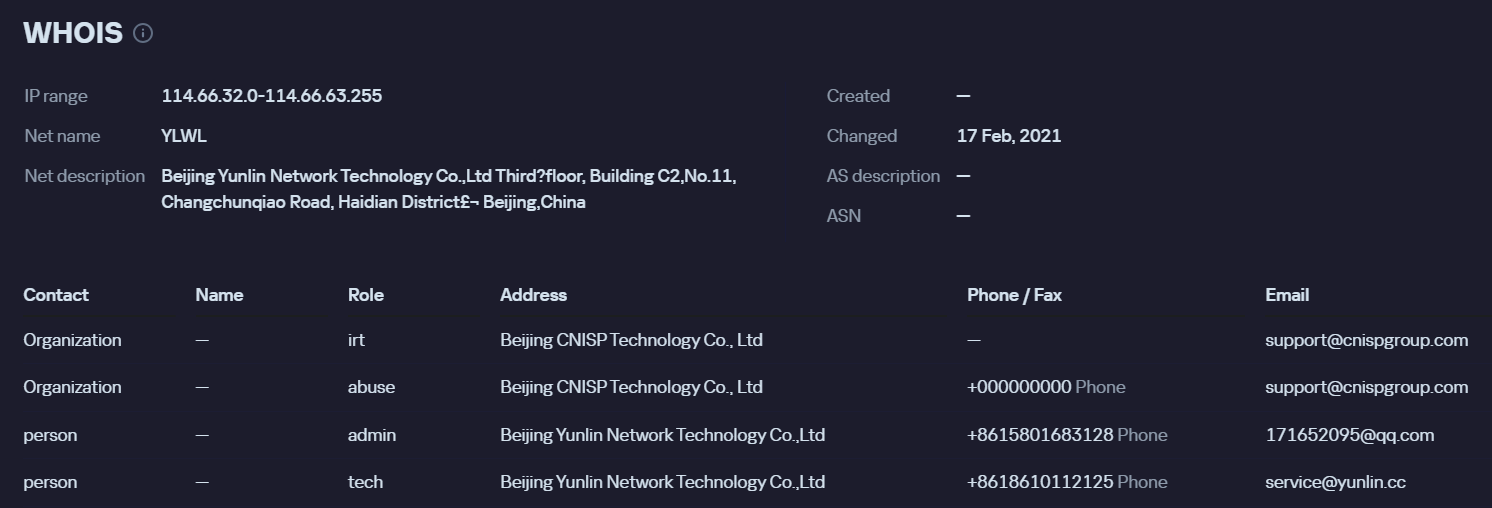Click the WHOIS section heading
Screen dimensions: 1492x508
(72, 33)
